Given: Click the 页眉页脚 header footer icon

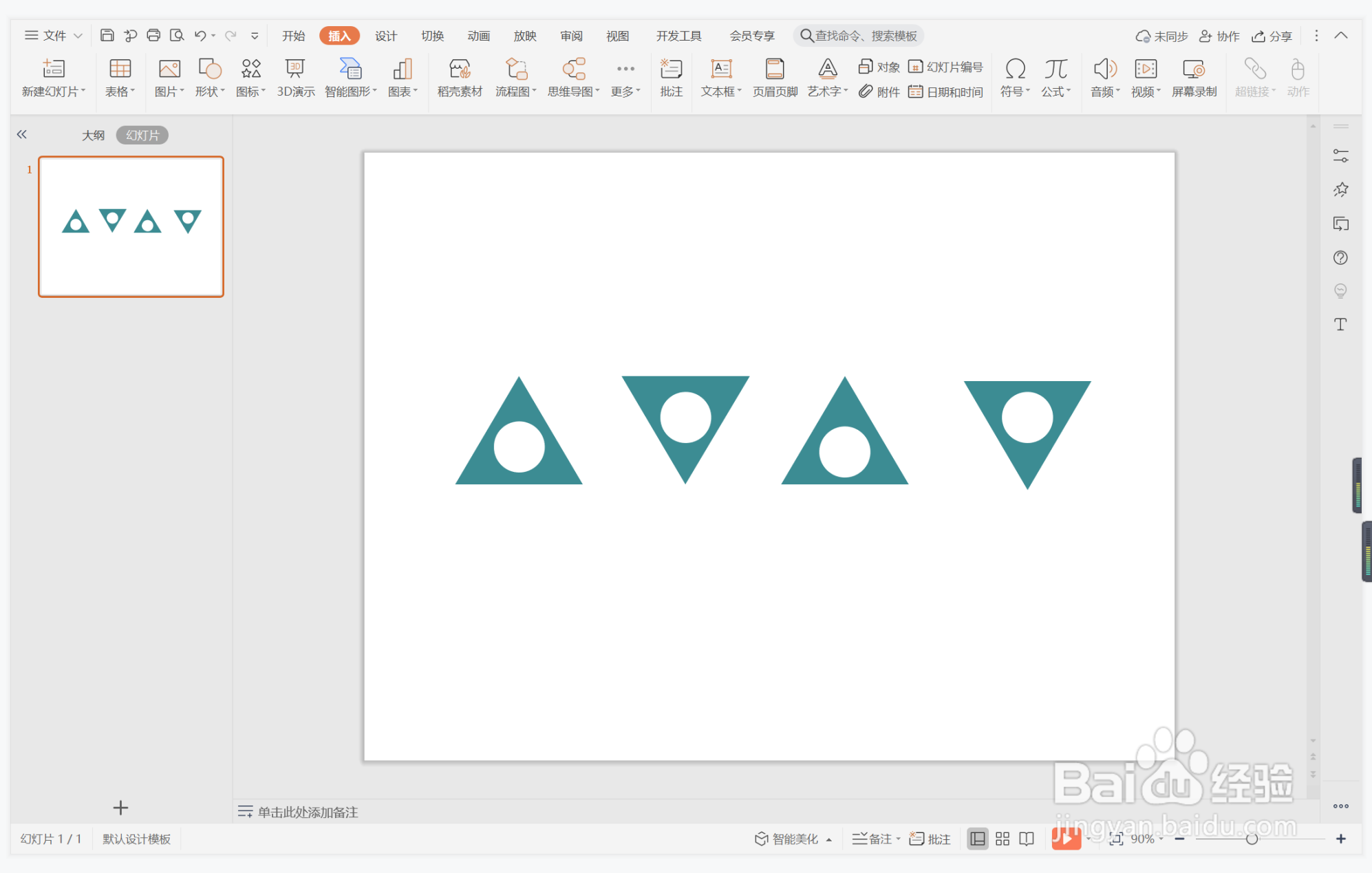Looking at the screenshot, I should tap(775, 77).
